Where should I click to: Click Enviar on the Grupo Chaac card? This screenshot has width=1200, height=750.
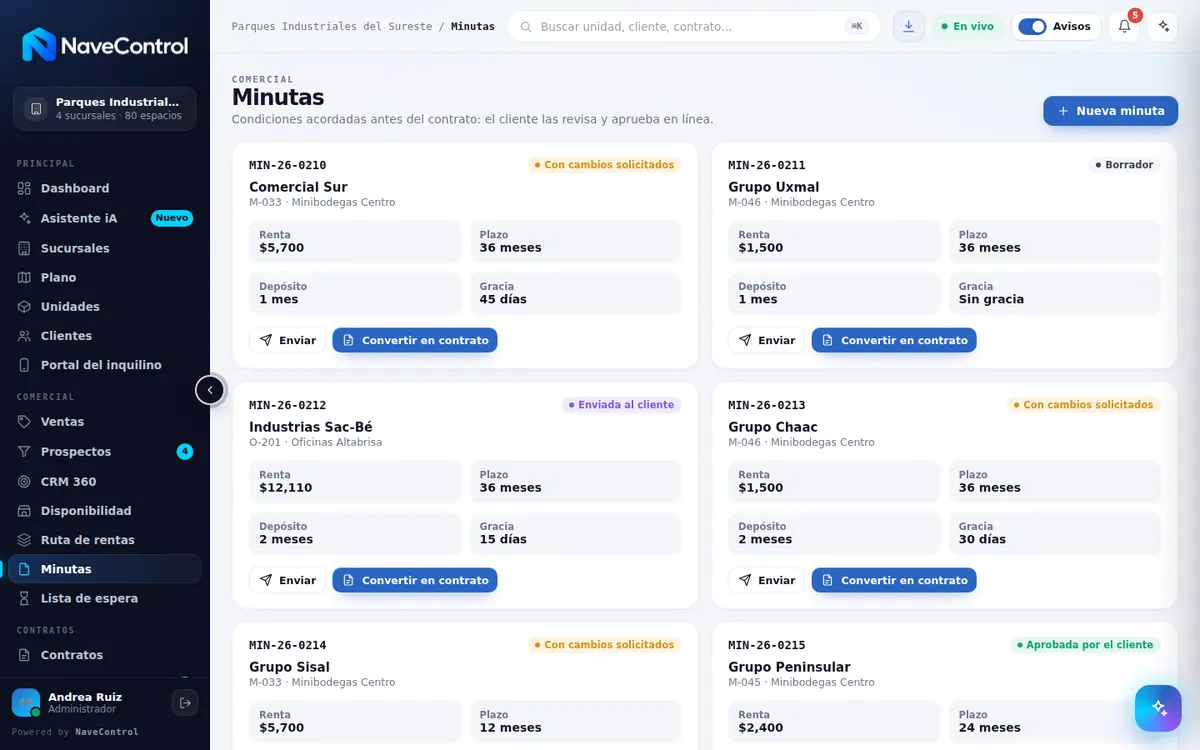click(767, 580)
